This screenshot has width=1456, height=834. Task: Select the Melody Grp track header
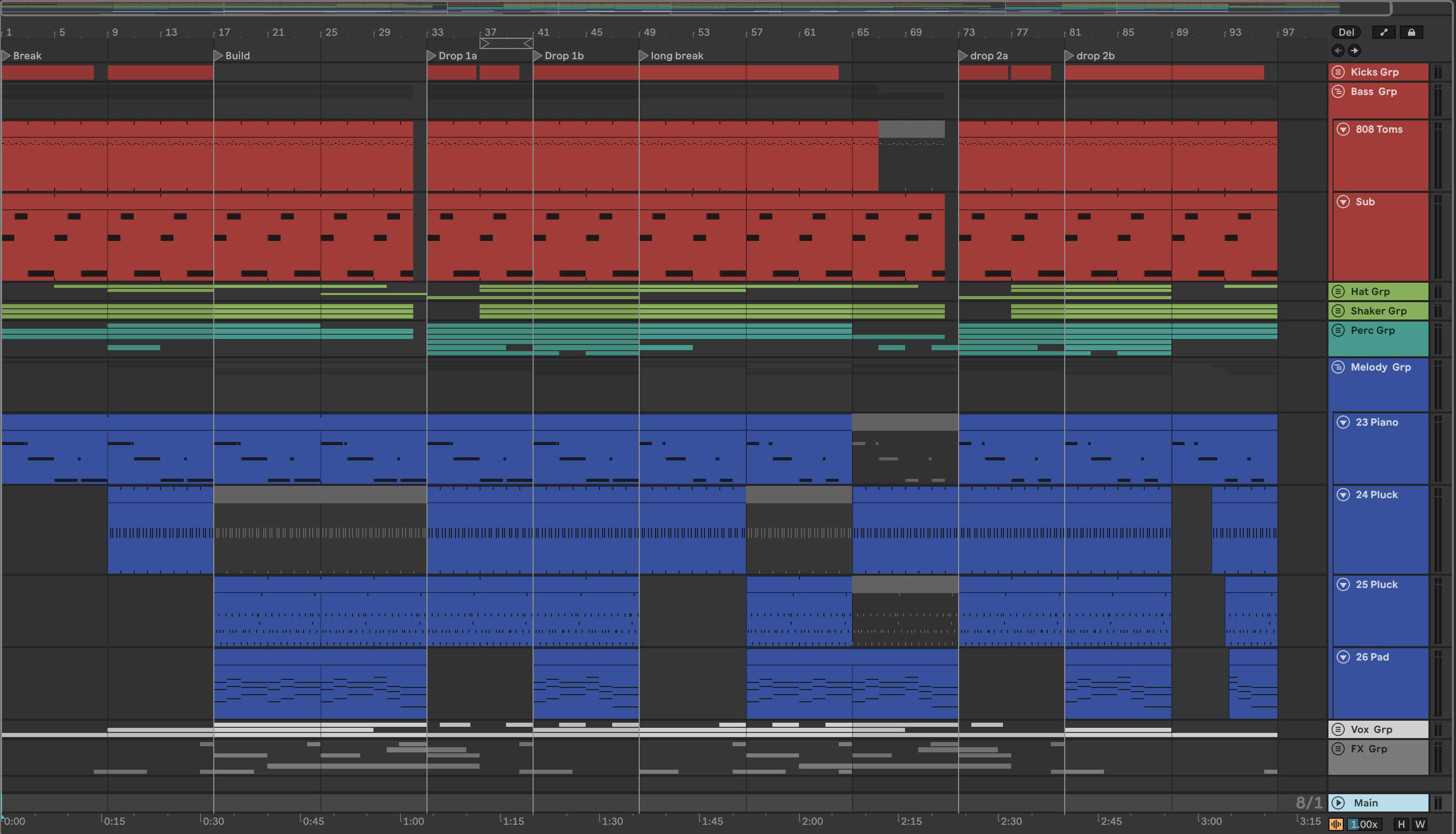[x=1380, y=367]
